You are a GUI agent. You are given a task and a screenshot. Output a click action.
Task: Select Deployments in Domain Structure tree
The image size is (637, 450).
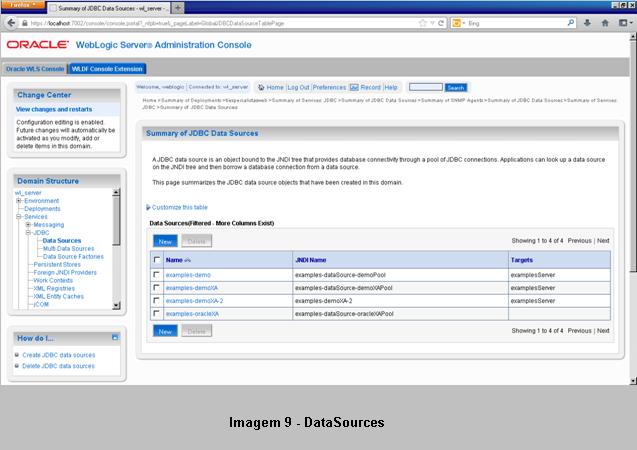pyautogui.click(x=42, y=209)
